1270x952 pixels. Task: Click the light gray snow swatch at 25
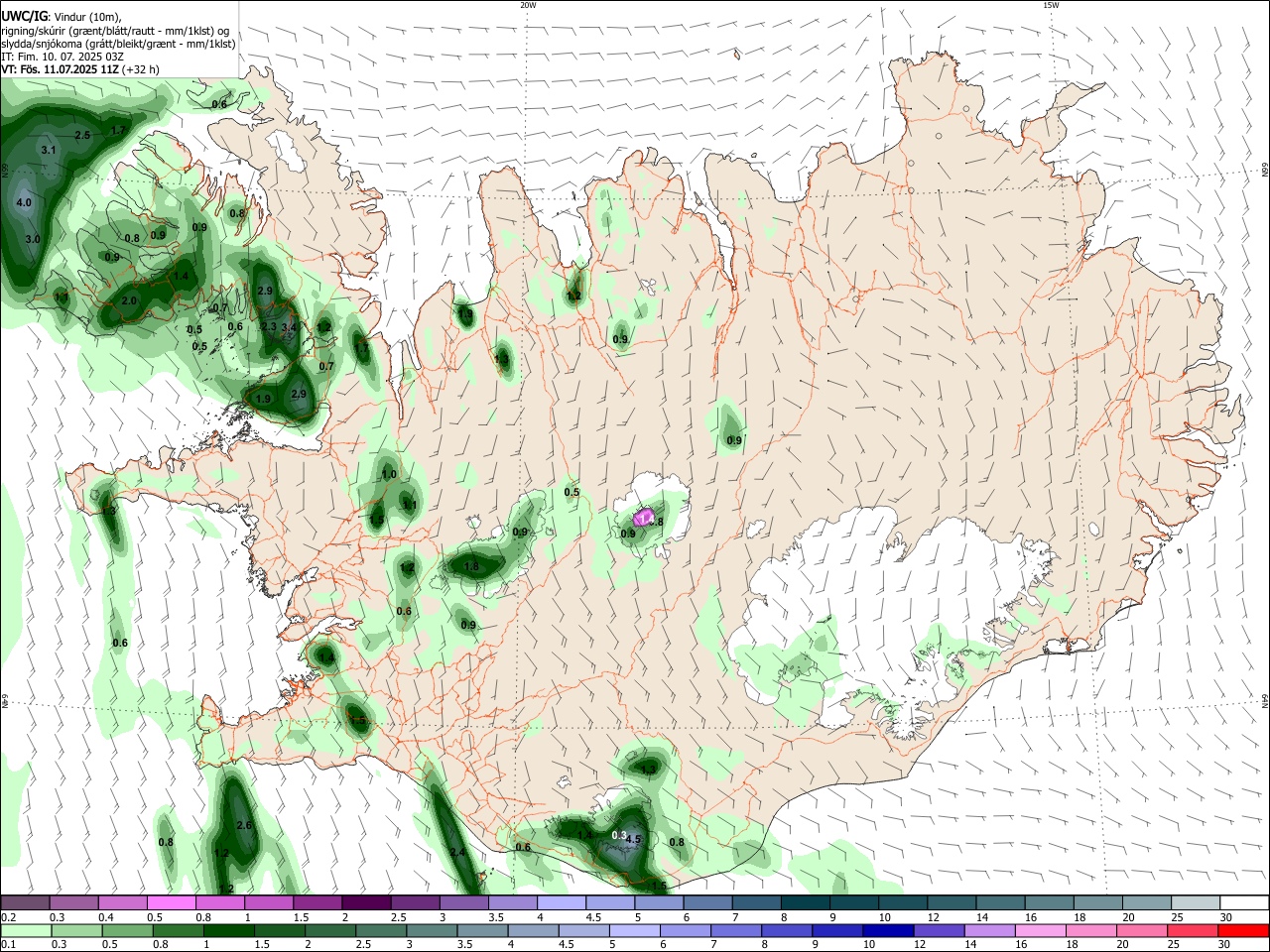click(x=1197, y=902)
